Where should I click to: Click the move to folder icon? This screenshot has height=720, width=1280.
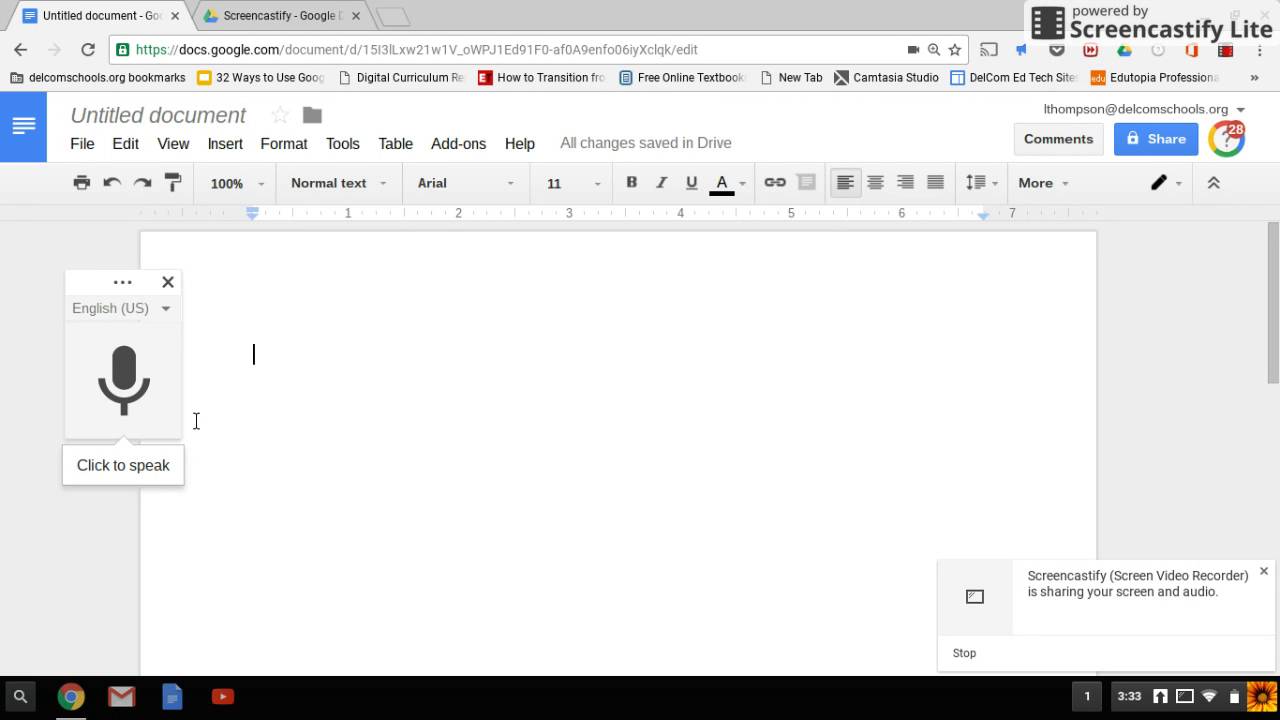(x=312, y=115)
